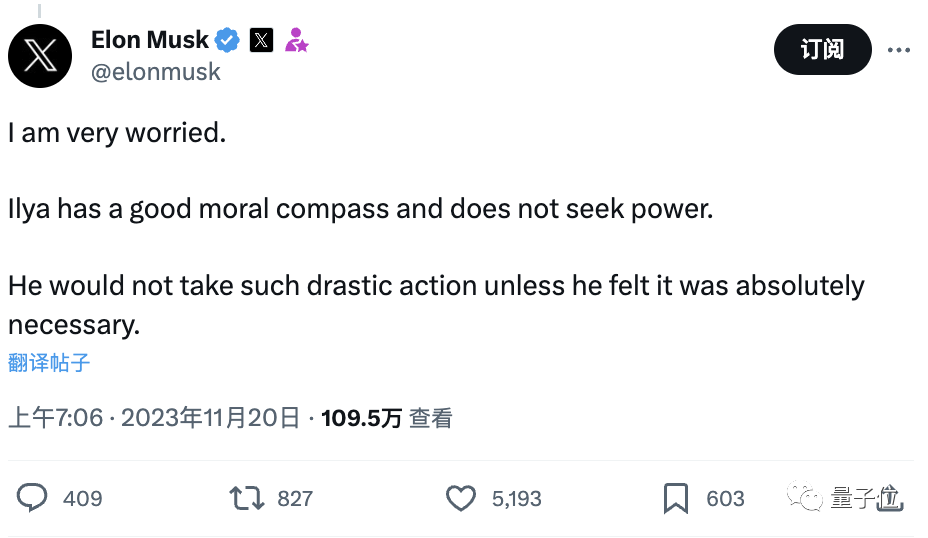Image resolution: width=928 pixels, height=538 pixels.
Task: Click the blue verified checkmark badge
Action: (x=228, y=40)
